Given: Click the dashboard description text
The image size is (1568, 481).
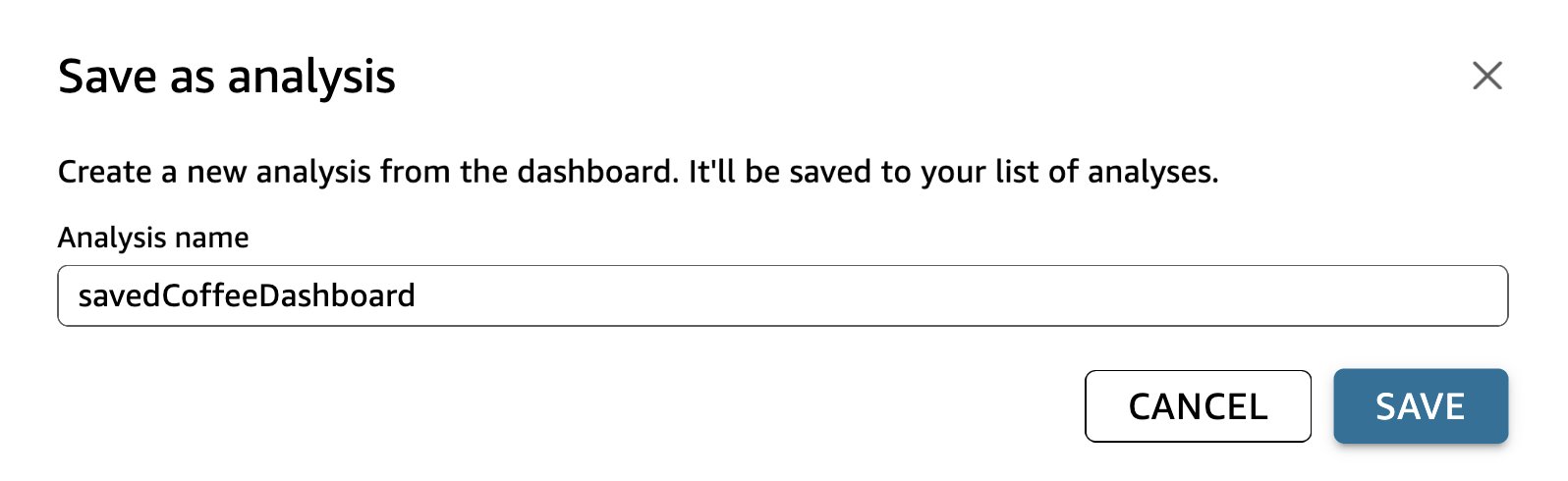Looking at the screenshot, I should (638, 172).
